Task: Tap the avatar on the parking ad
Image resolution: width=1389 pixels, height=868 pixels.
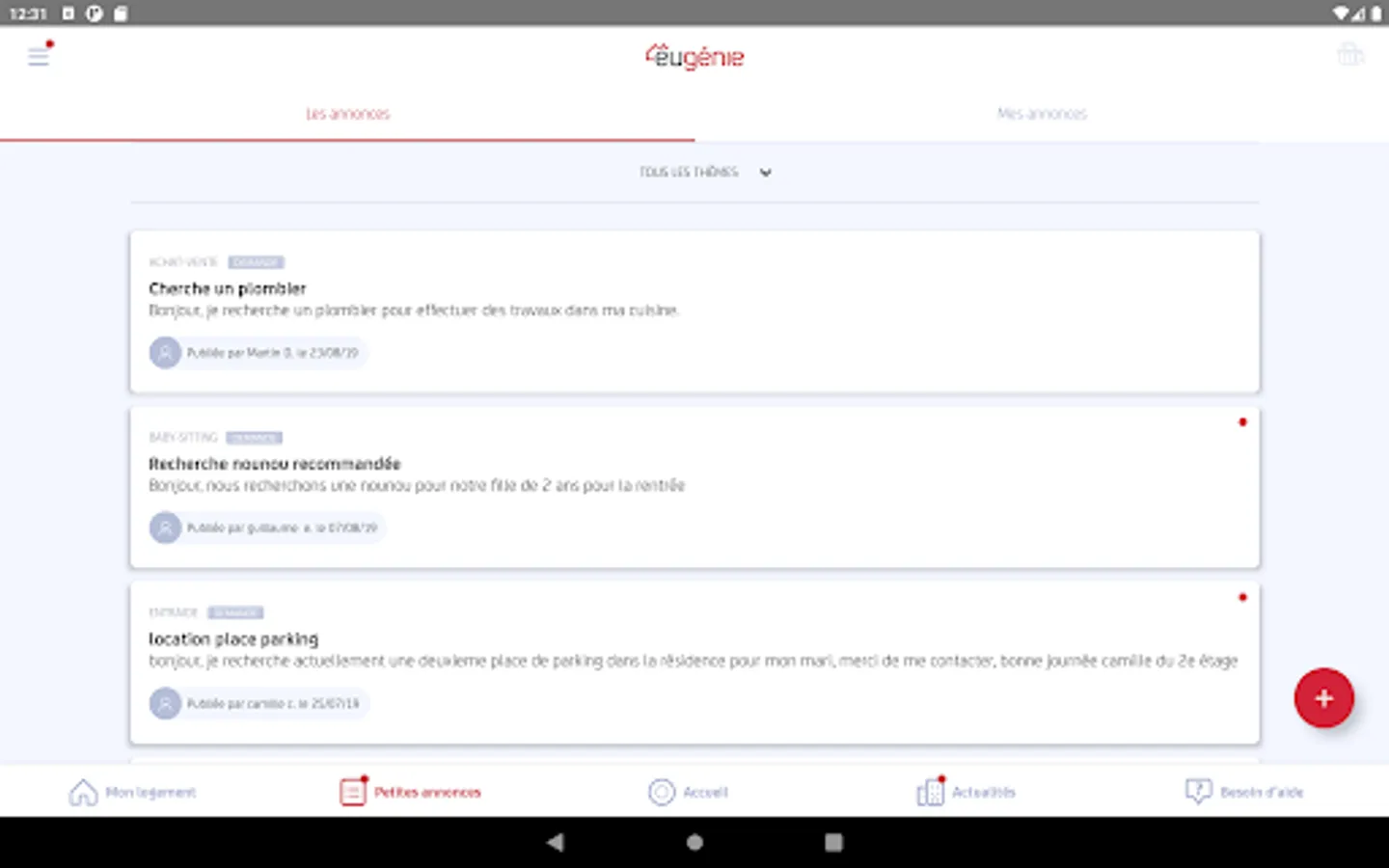Action: point(165,703)
